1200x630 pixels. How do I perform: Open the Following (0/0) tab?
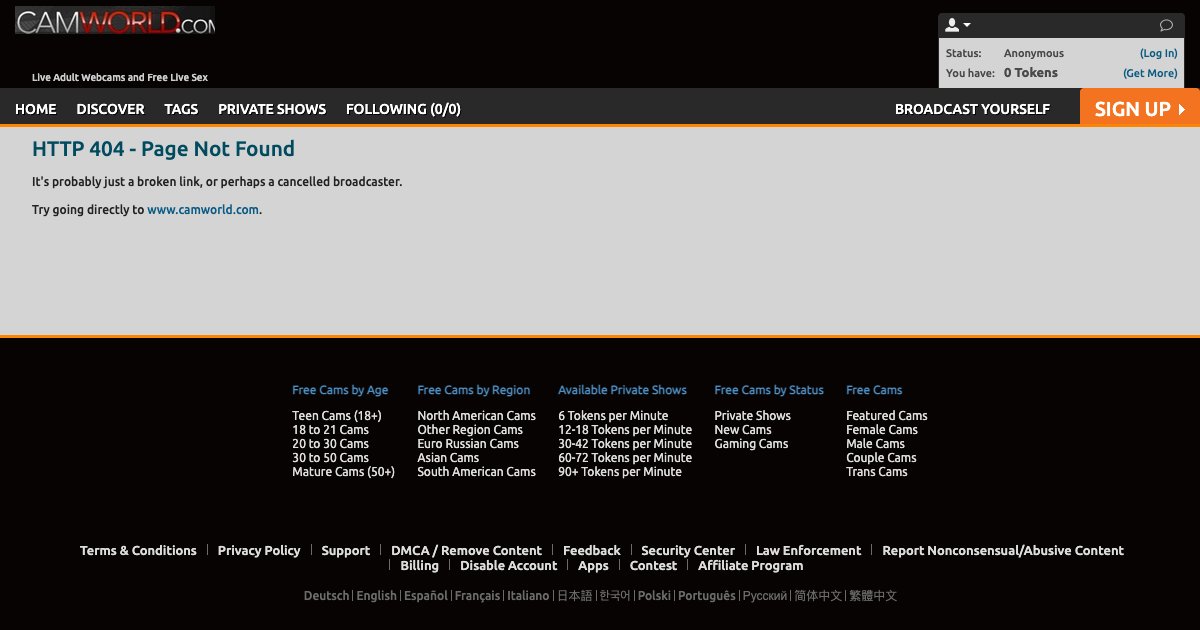click(x=403, y=109)
